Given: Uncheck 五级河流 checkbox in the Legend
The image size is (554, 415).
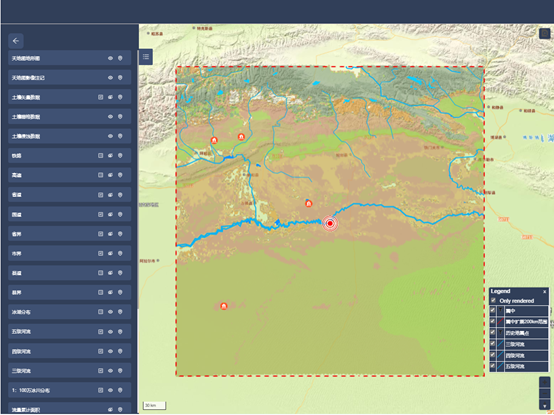Looking at the screenshot, I should click(493, 366).
